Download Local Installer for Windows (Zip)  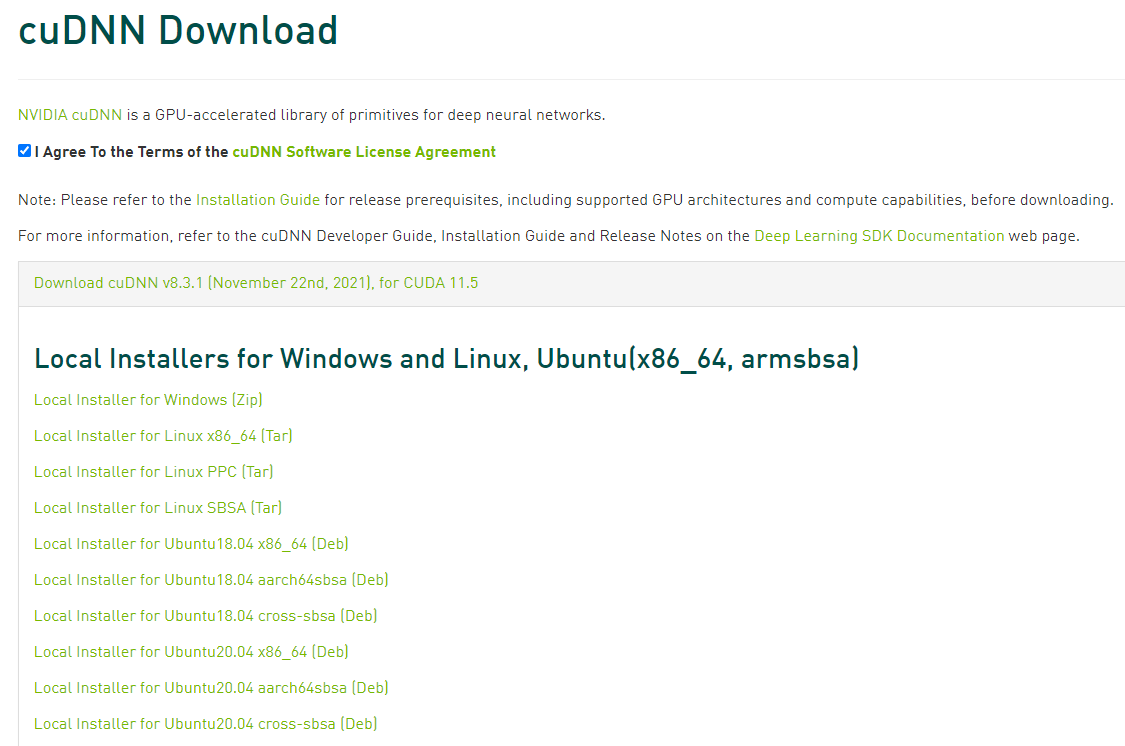click(148, 400)
